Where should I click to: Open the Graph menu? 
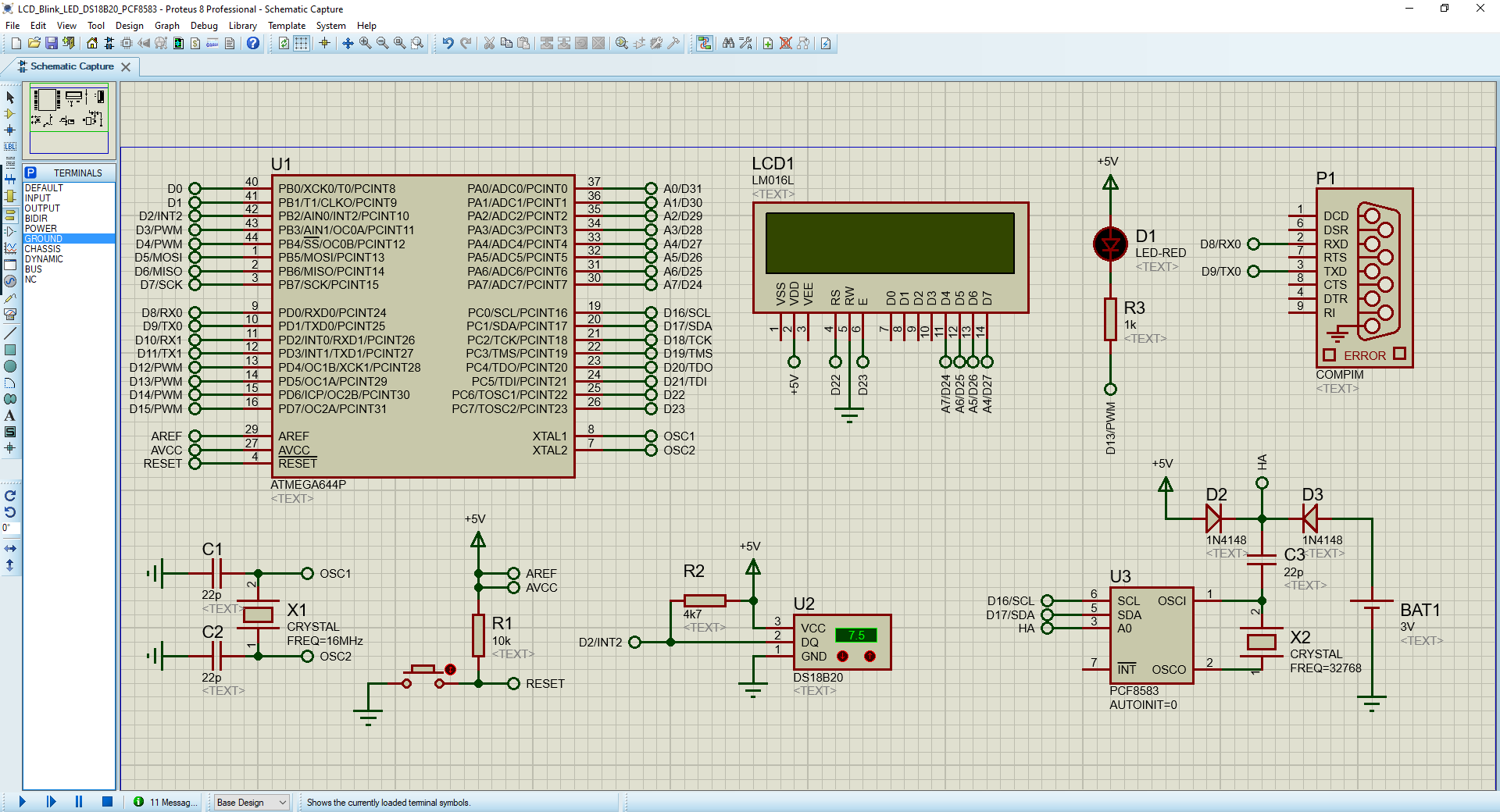coord(167,26)
